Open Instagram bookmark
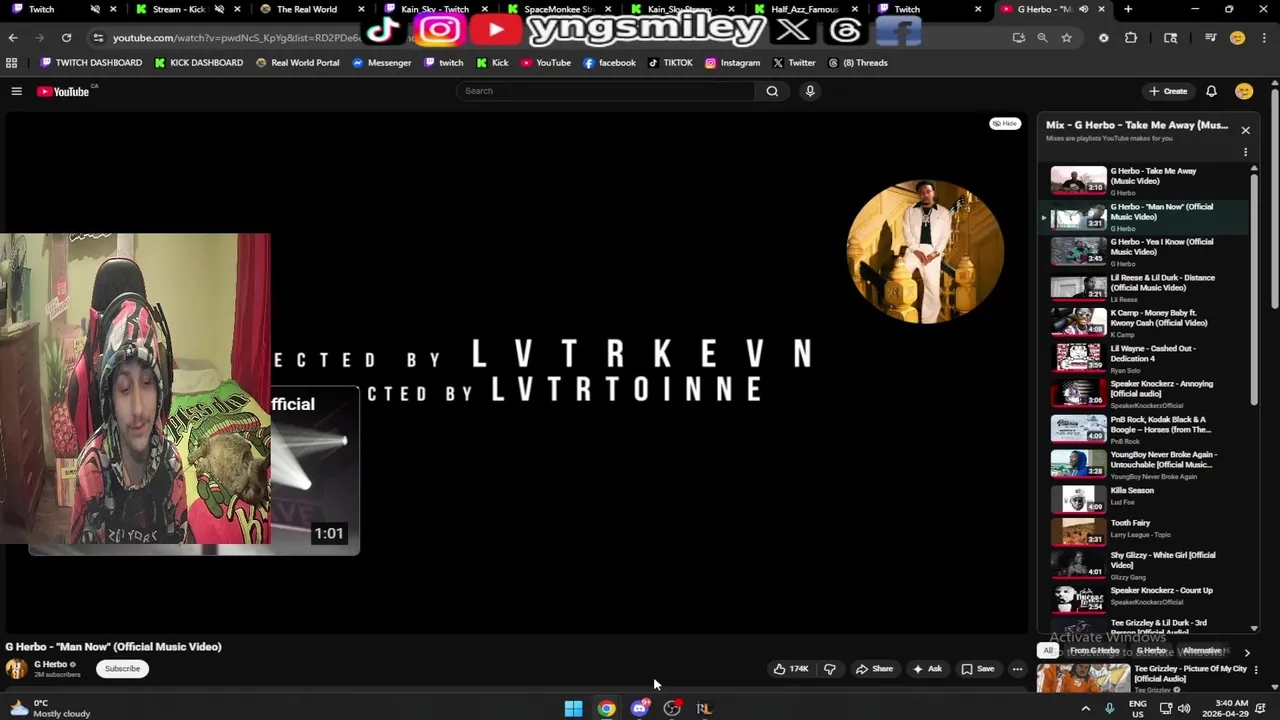This screenshot has width=1280, height=720. tap(732, 63)
